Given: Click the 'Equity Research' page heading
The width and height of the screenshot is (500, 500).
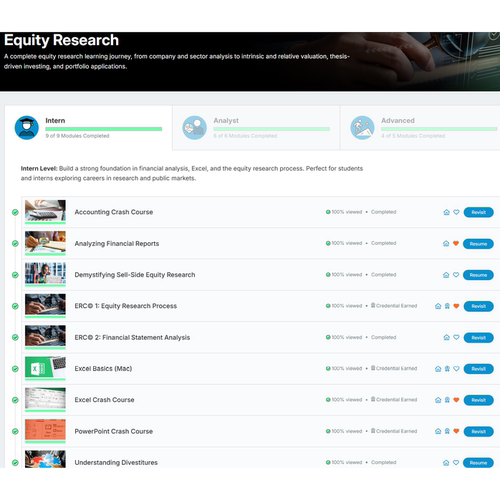Looking at the screenshot, I should (61, 40).
